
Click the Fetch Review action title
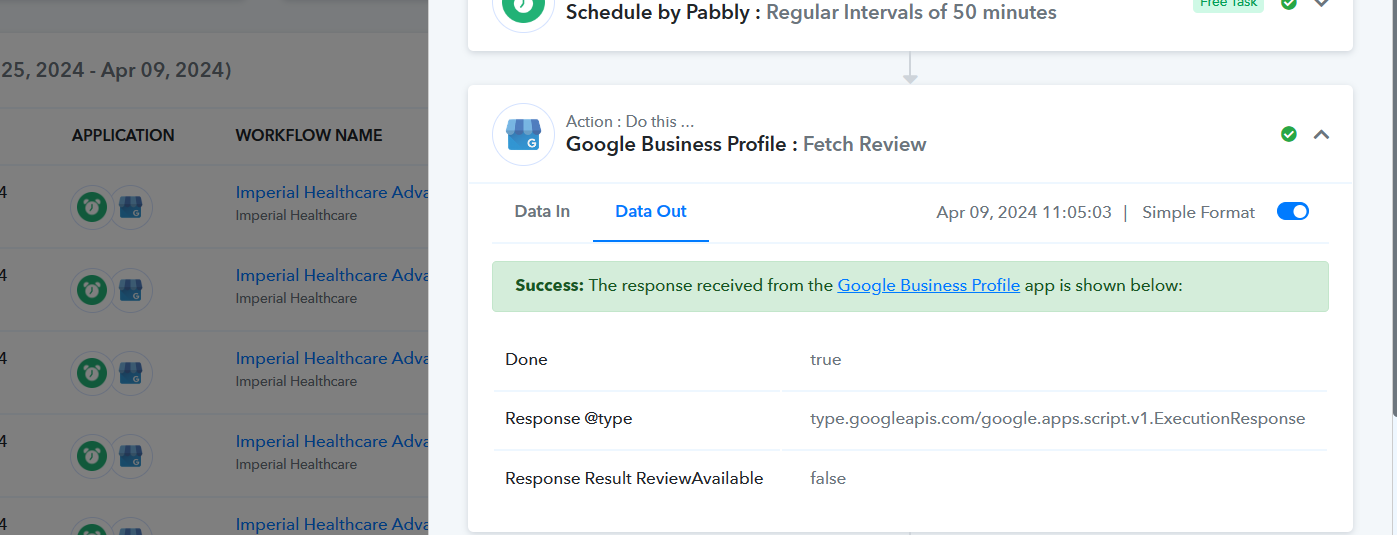click(x=865, y=144)
